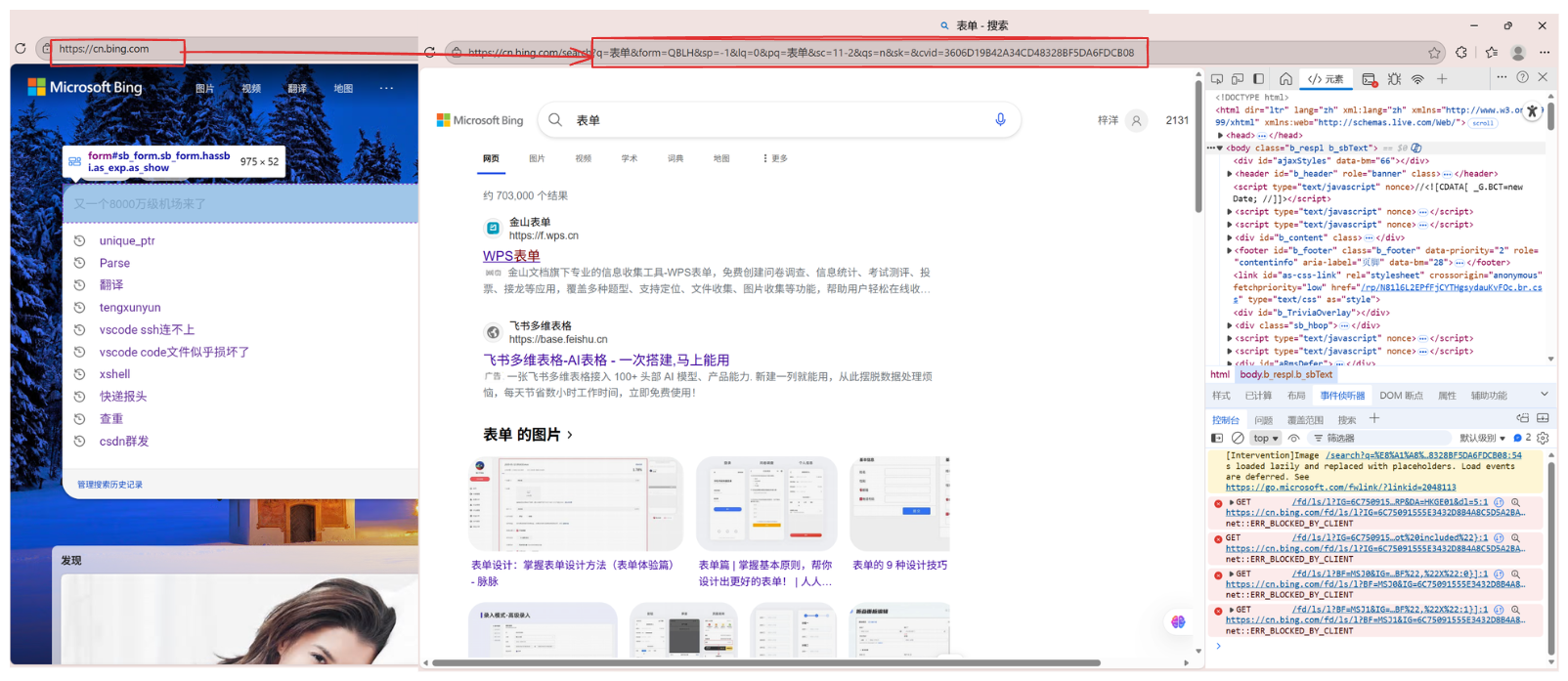Click the browser profile avatar icon
This screenshot has width=1568, height=681.
click(x=1518, y=53)
